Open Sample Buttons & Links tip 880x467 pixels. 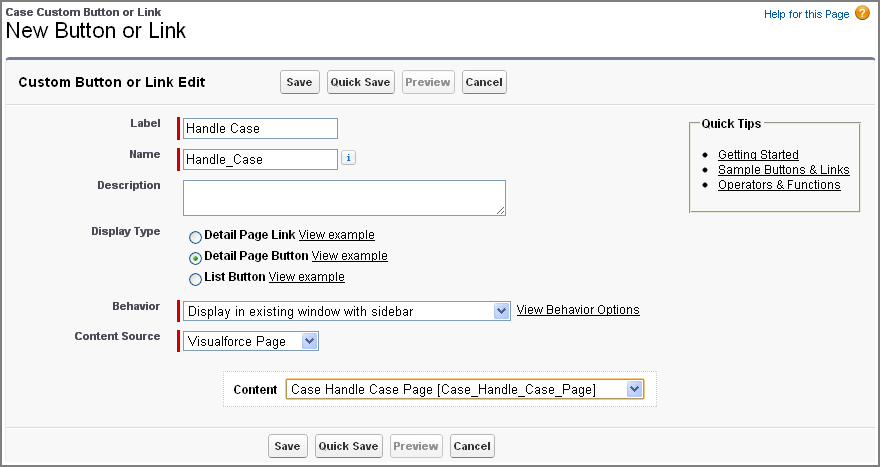click(x=783, y=170)
